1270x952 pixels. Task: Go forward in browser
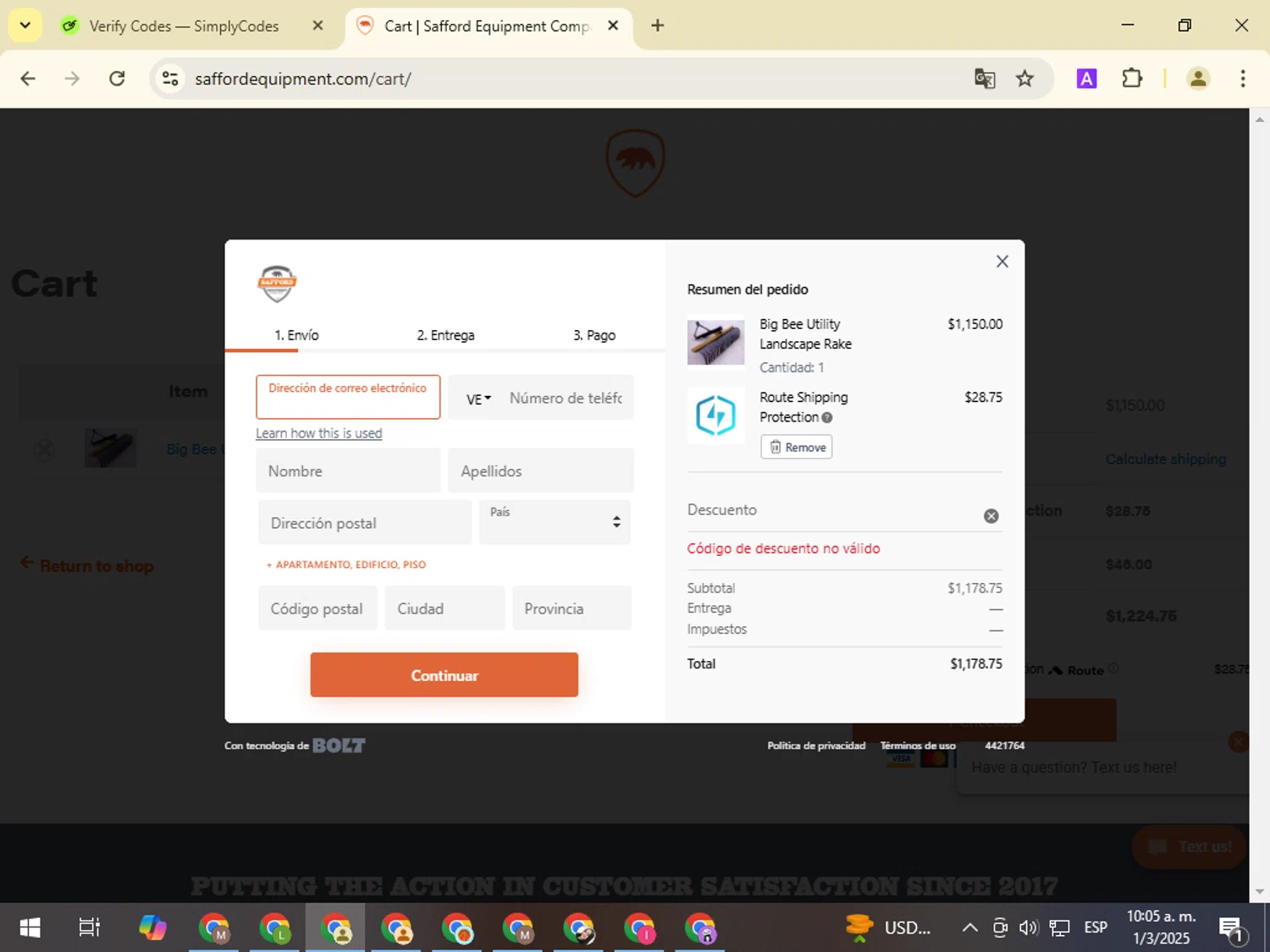tap(72, 79)
